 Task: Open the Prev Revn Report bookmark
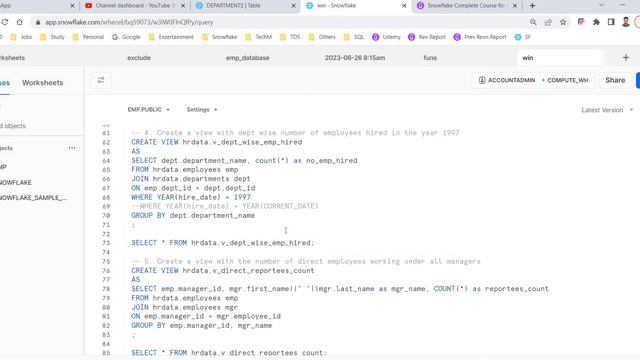[x=480, y=37]
